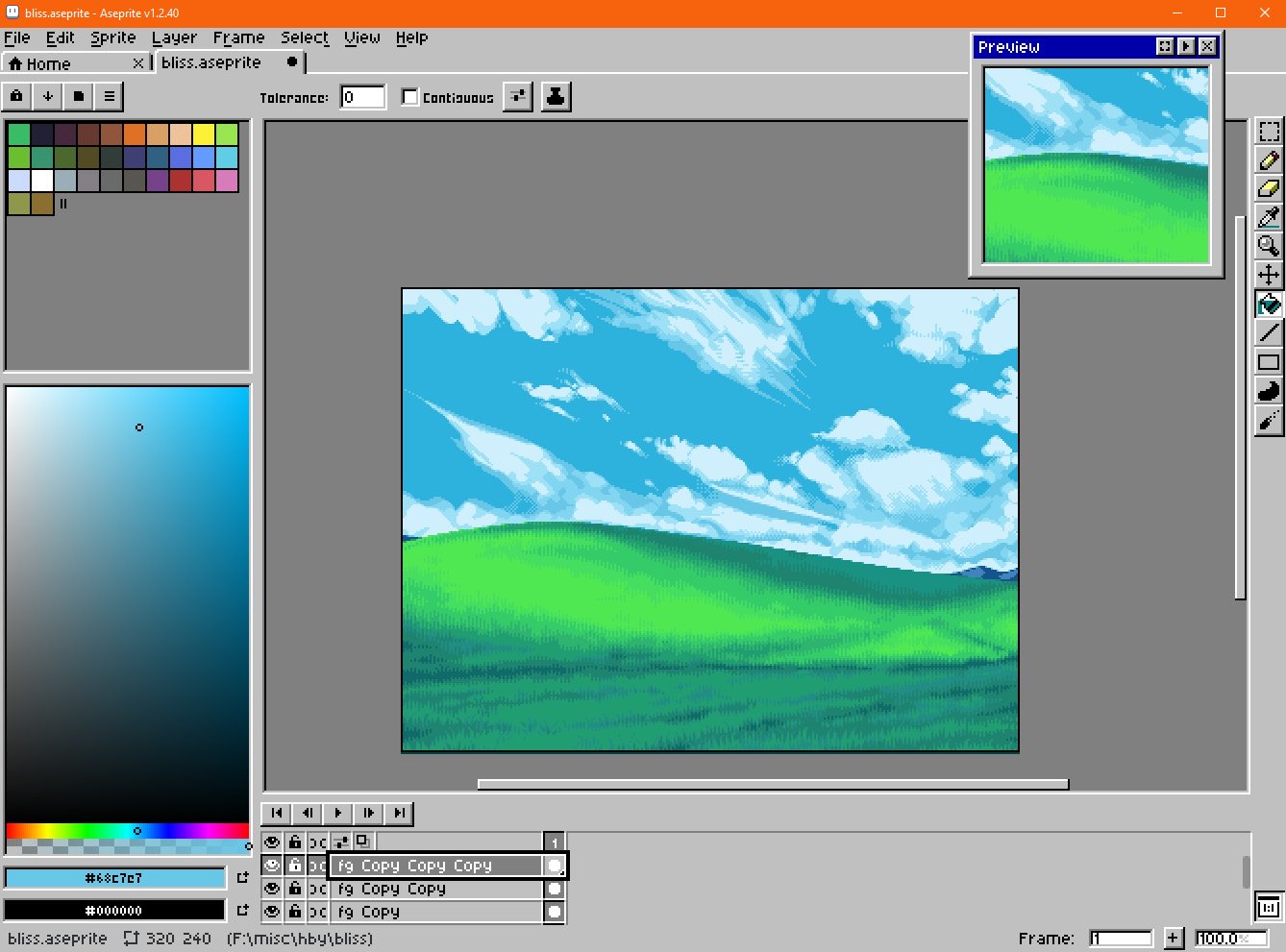Screen dimensions: 1286x952
Task: Click the rainbow hue slider
Action: (128, 830)
